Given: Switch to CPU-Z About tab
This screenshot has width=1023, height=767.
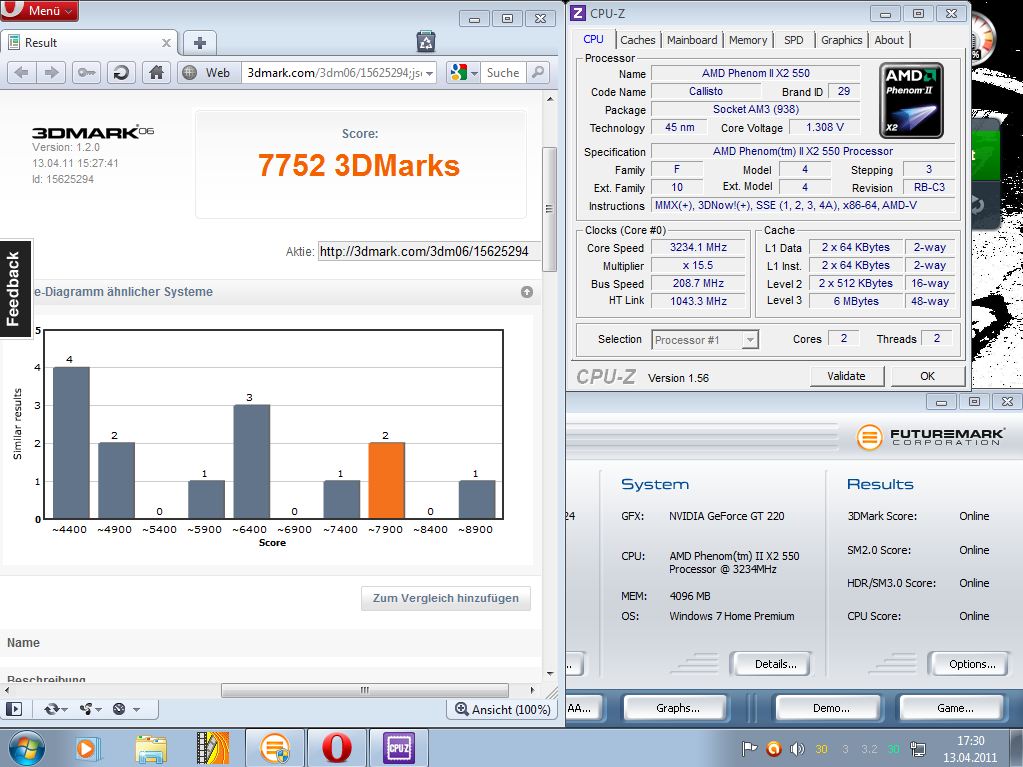Looking at the screenshot, I should pos(889,40).
